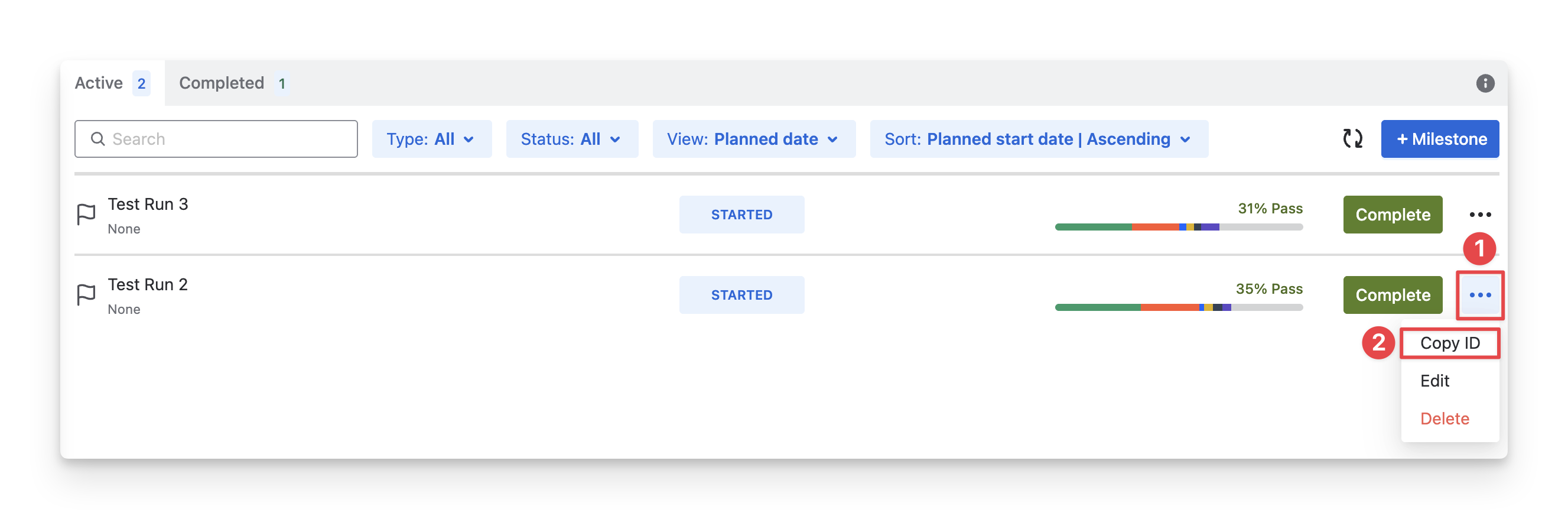Click the Test Run 2 progress bar
Screen dimensions: 1568x519
coord(1179,307)
